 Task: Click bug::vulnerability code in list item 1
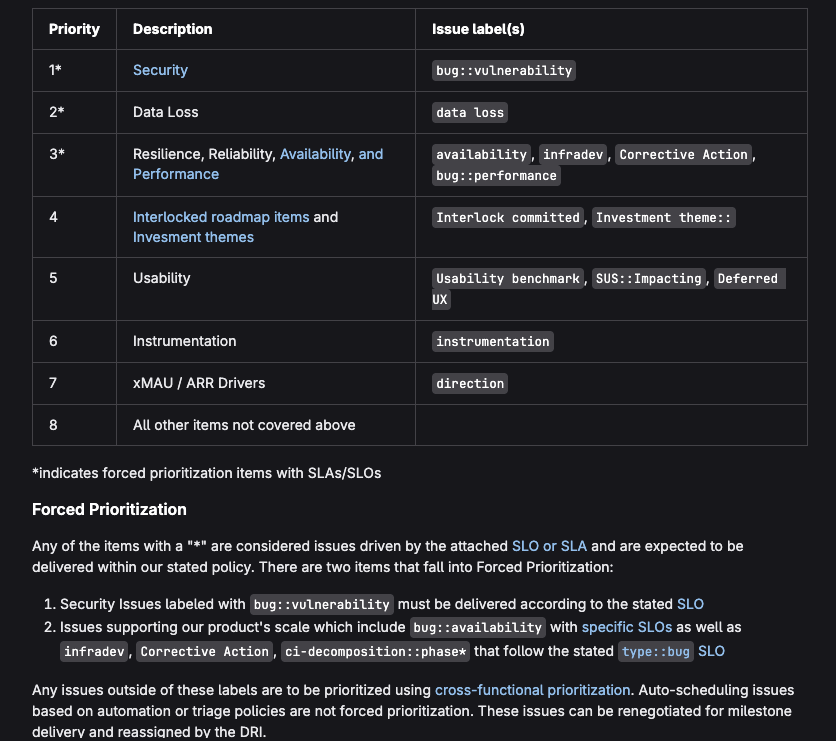(321, 605)
